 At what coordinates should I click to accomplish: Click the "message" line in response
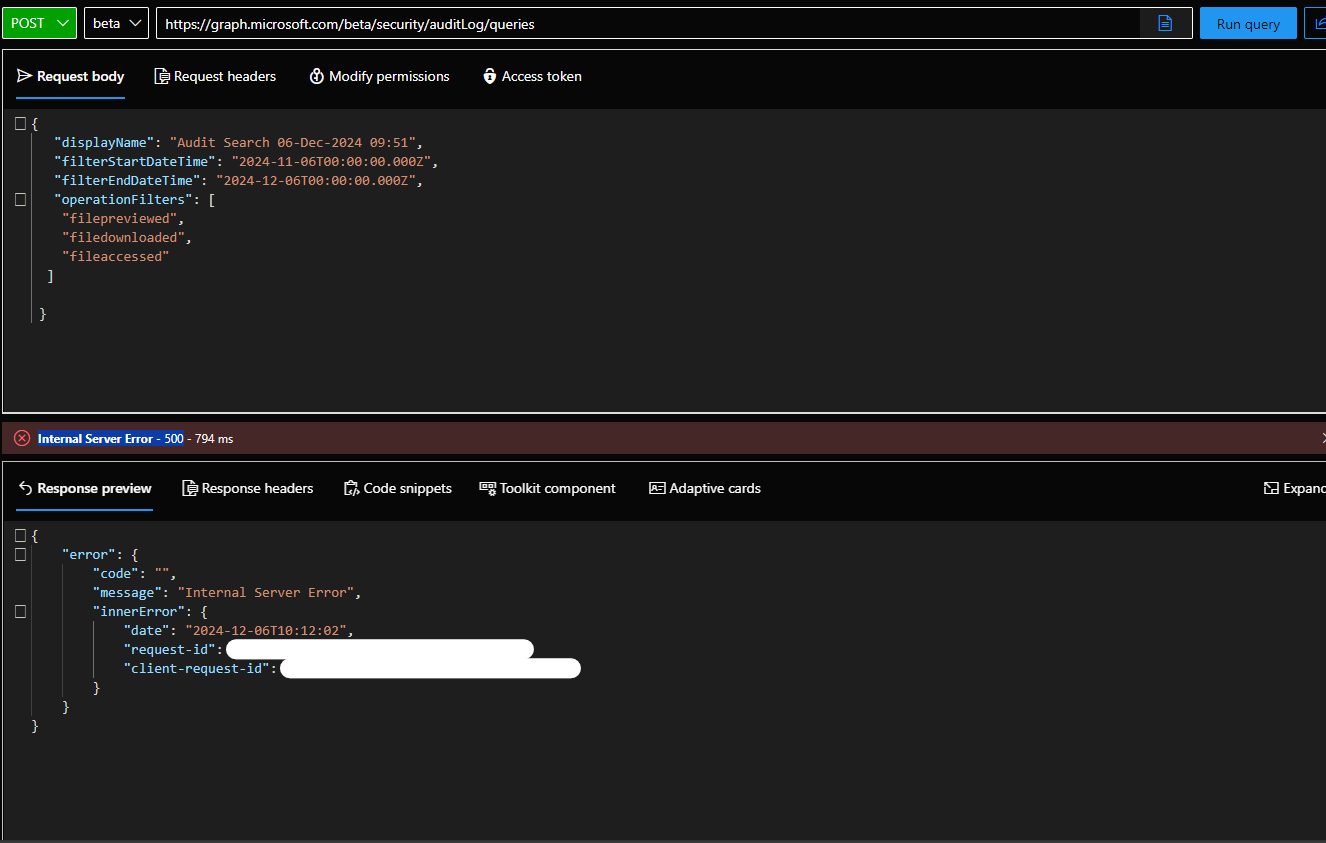(227, 592)
